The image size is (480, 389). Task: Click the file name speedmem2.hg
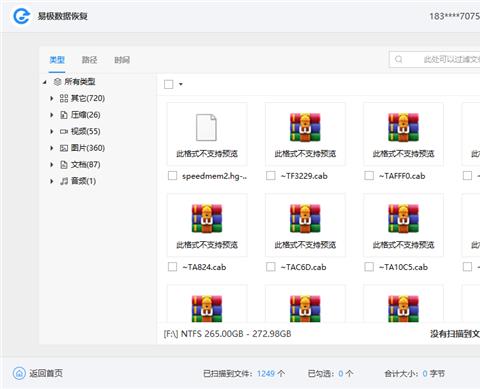click(215, 176)
